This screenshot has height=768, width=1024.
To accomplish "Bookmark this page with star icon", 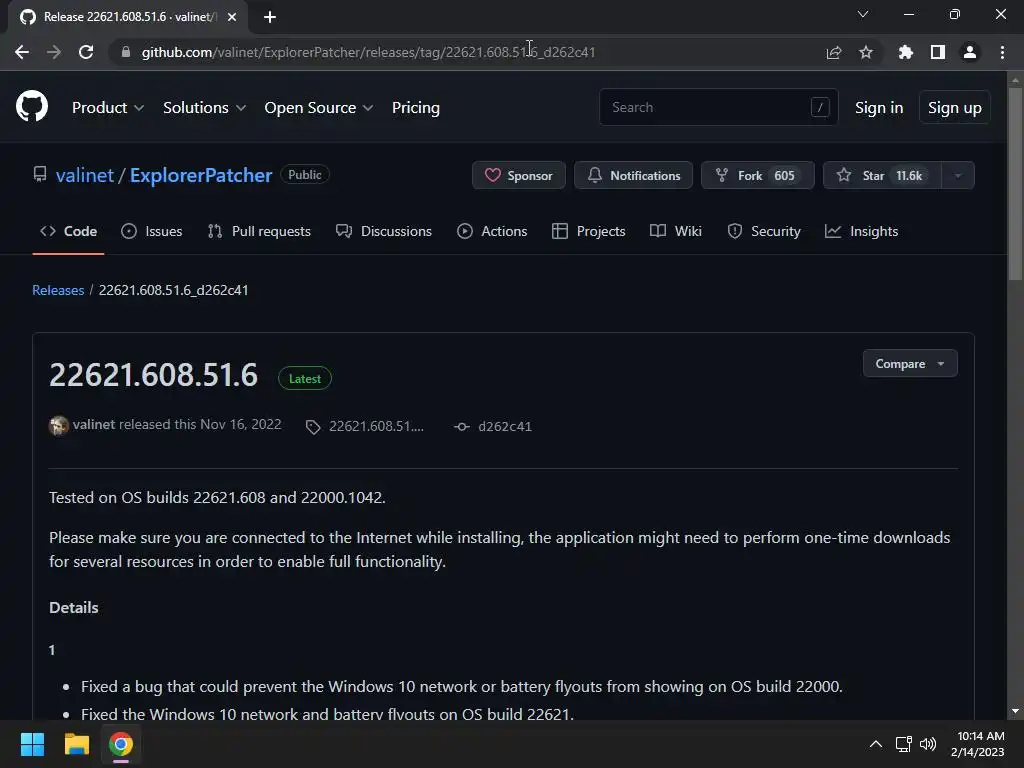I will tap(866, 52).
